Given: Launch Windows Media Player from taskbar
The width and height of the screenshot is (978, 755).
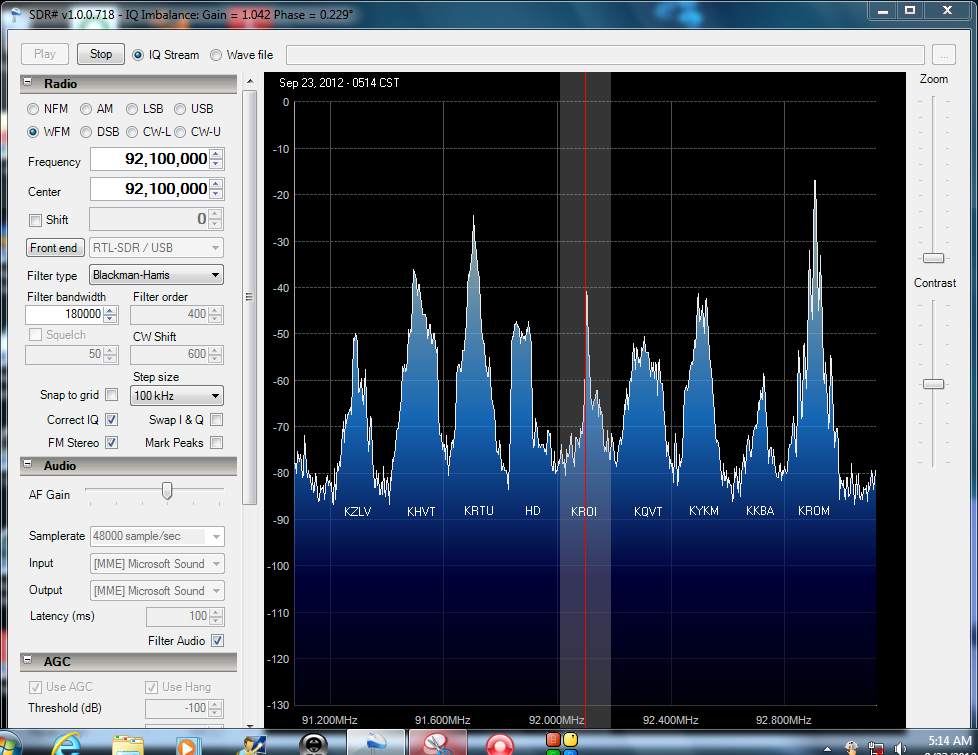Looking at the screenshot, I should [x=187, y=744].
